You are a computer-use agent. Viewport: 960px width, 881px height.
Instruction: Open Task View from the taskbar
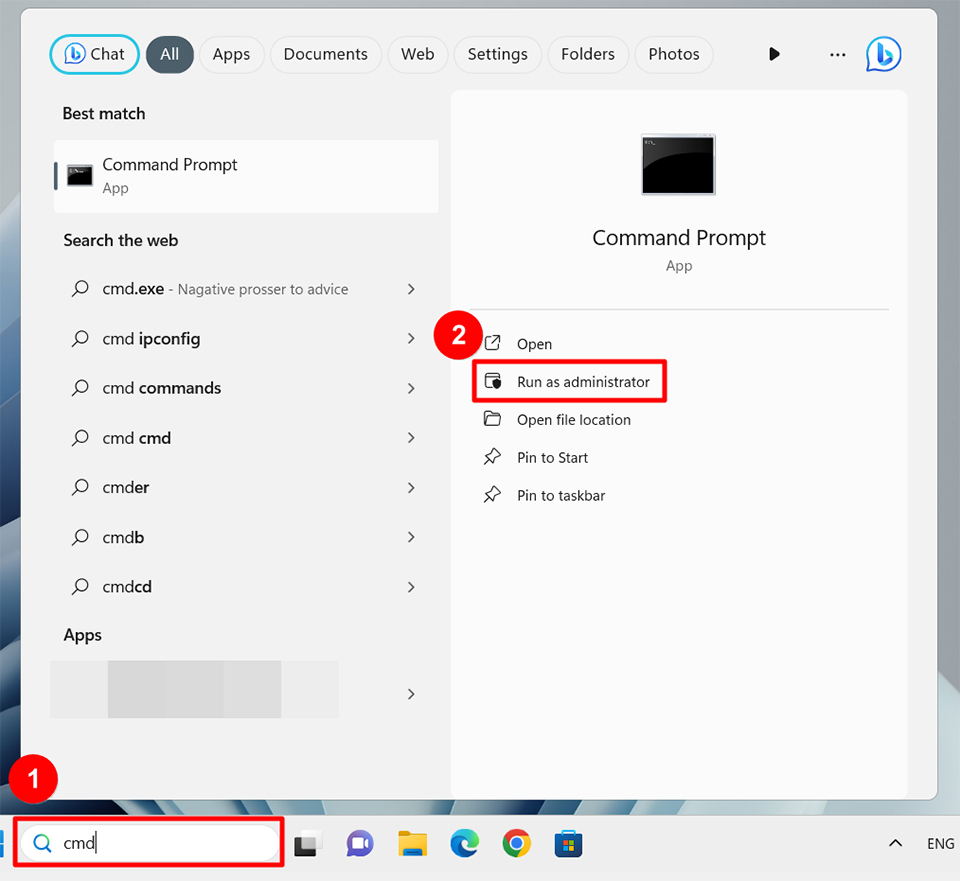pyautogui.click(x=307, y=844)
